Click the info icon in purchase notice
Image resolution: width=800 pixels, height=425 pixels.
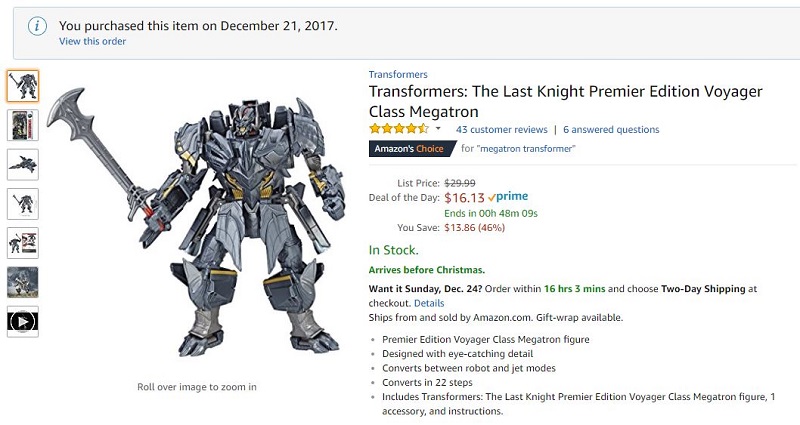click(37, 26)
